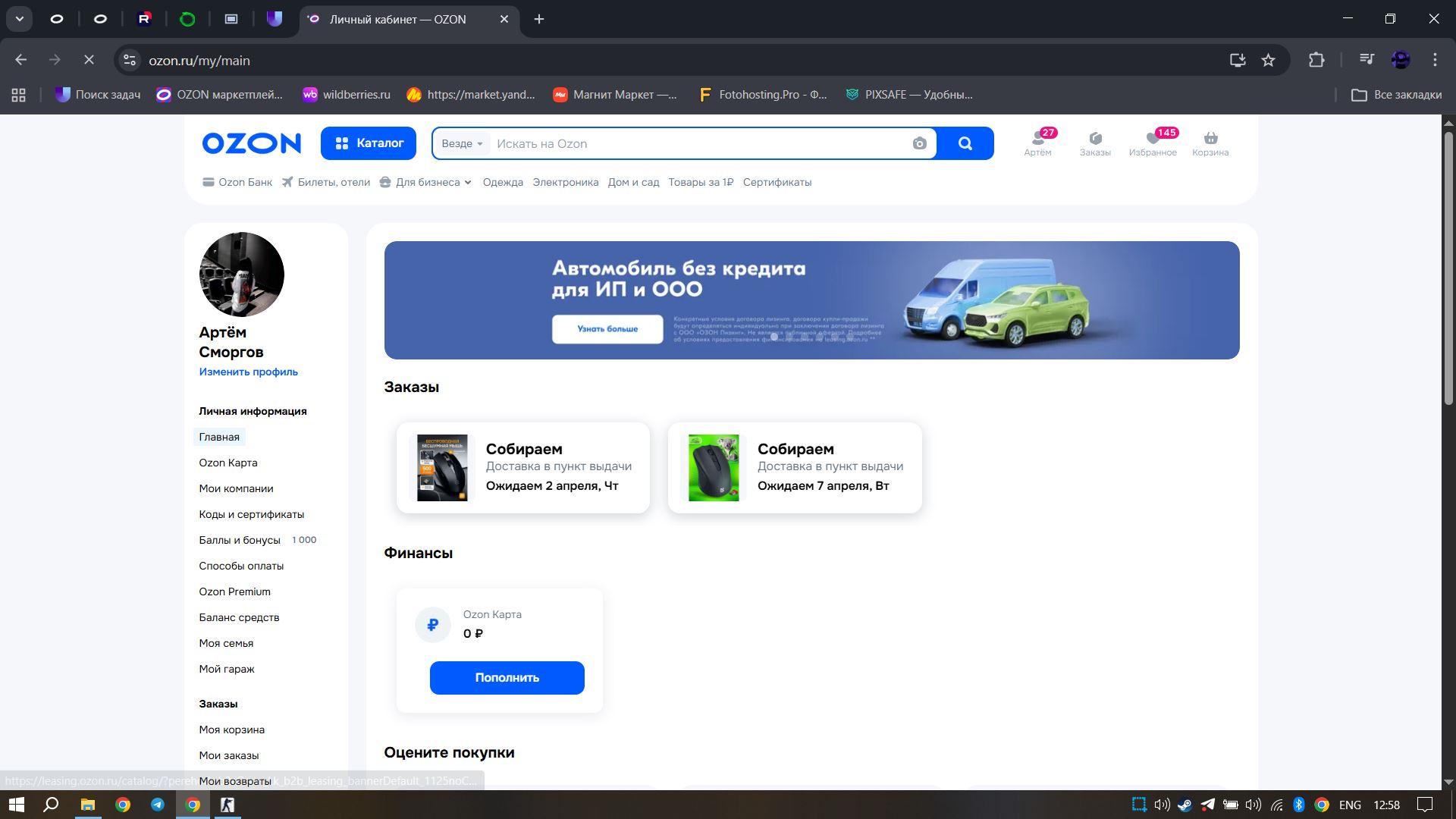This screenshot has height=819, width=1456.
Task: Click the camera image search icon
Action: tap(919, 144)
